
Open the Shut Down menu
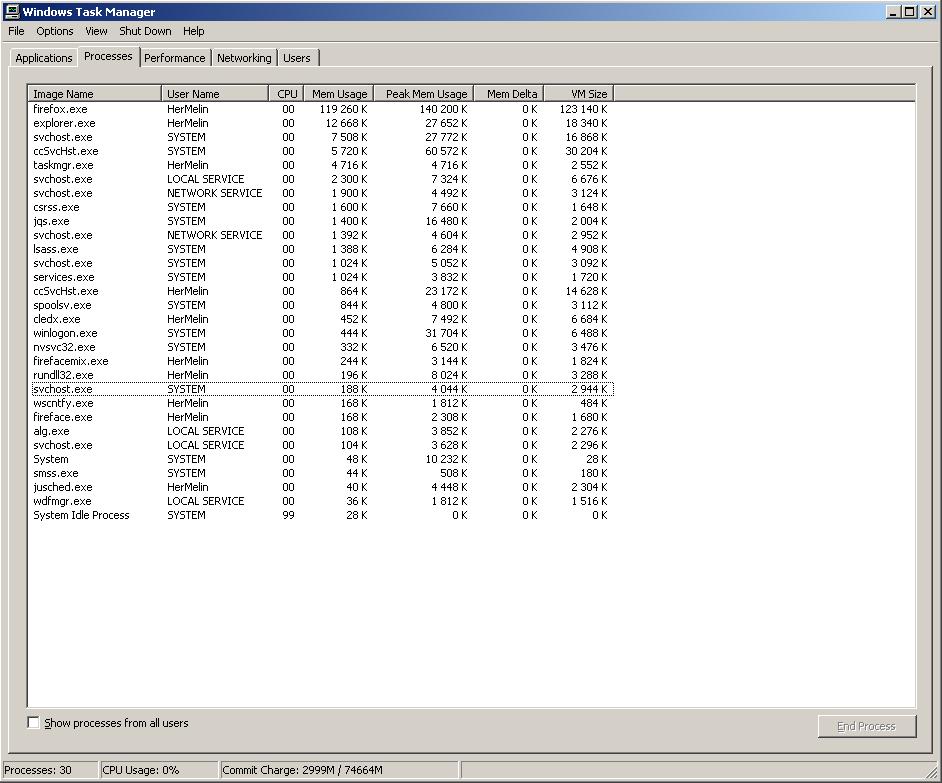tap(145, 31)
